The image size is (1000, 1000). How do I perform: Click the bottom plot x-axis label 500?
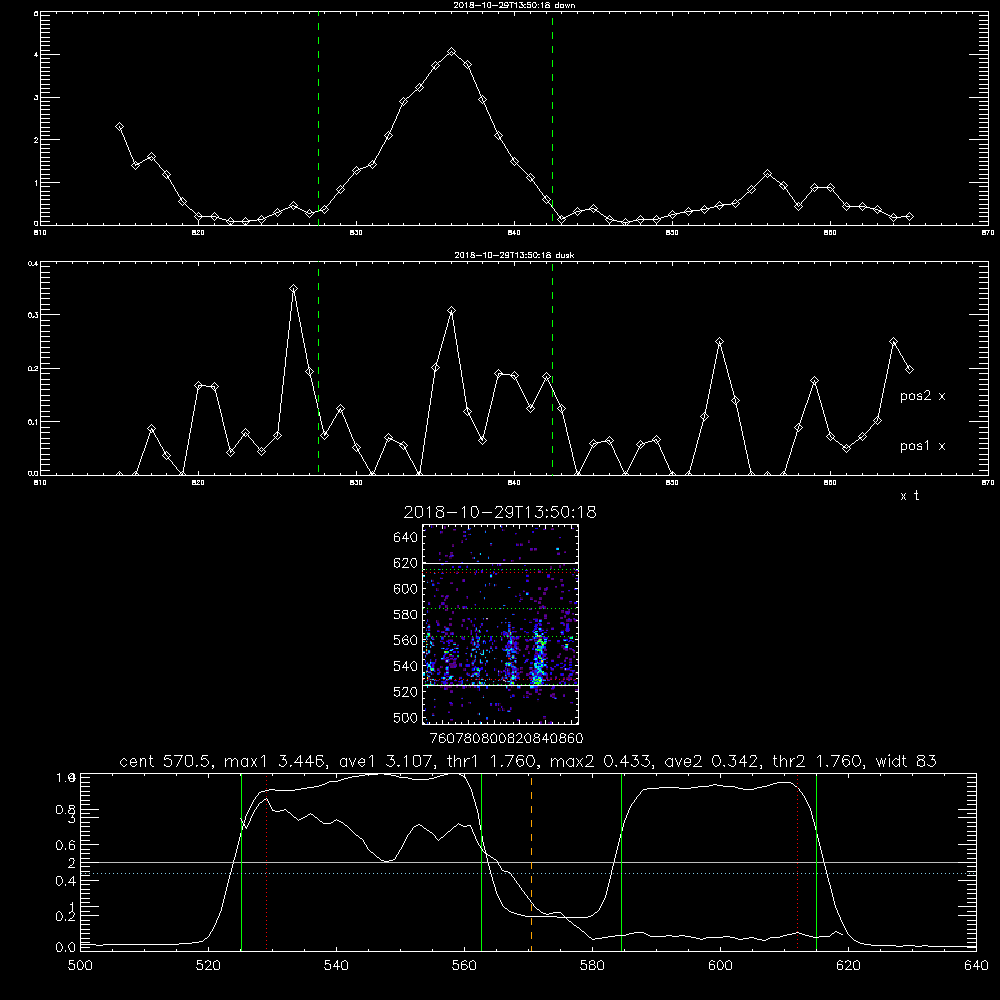tap(80, 966)
